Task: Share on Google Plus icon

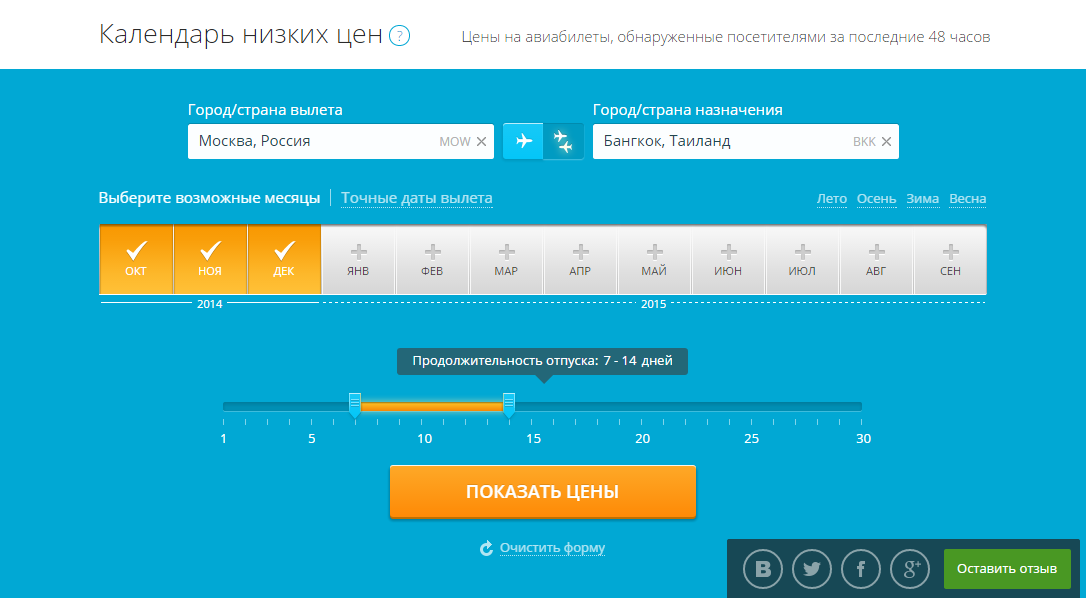Action: 910,569
